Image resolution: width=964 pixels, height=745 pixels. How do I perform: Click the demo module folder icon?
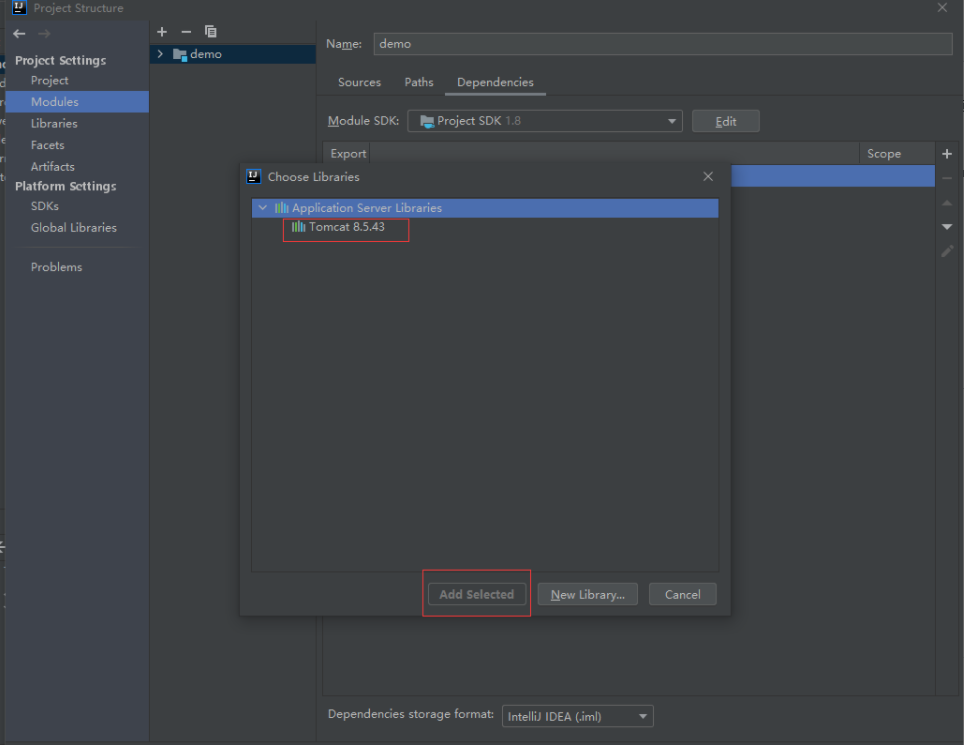coord(180,55)
